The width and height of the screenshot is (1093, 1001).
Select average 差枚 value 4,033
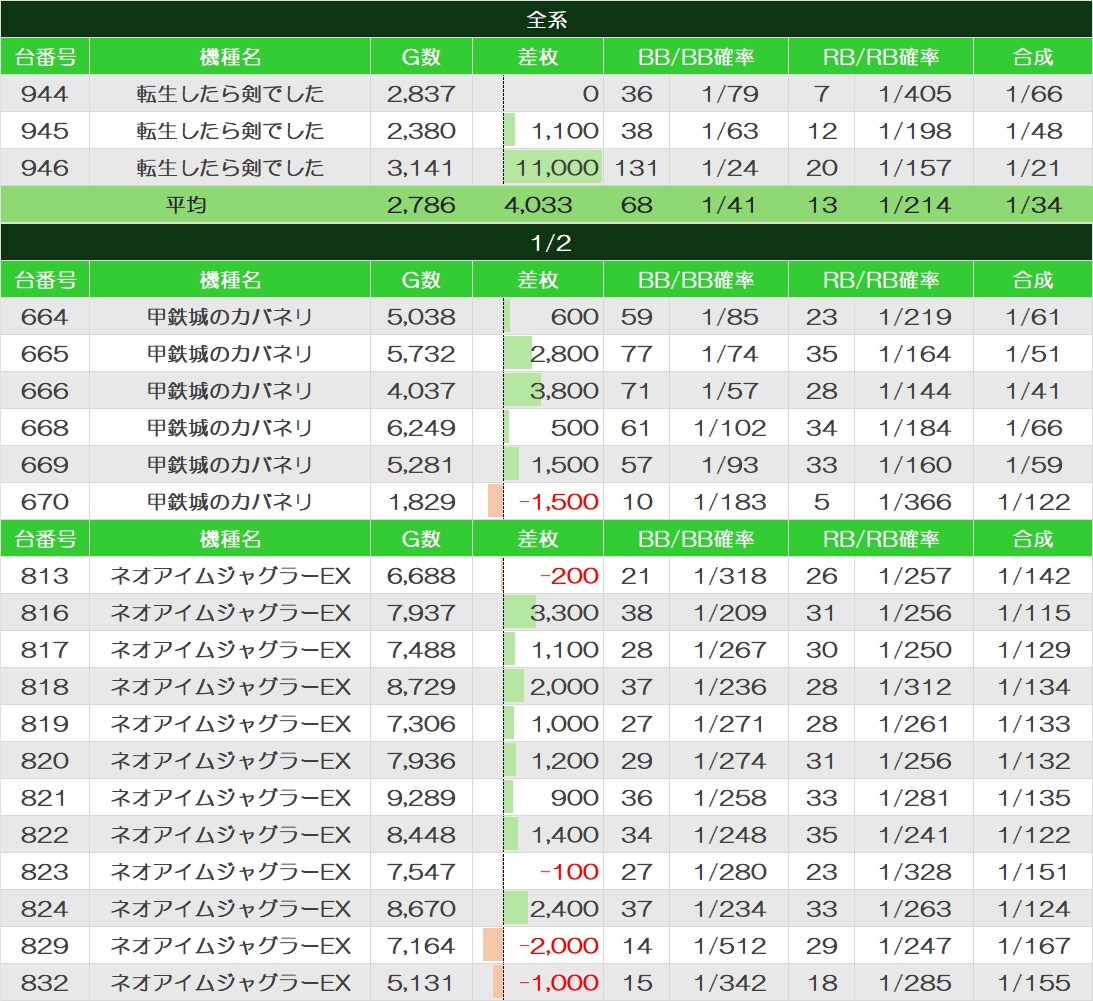(537, 205)
